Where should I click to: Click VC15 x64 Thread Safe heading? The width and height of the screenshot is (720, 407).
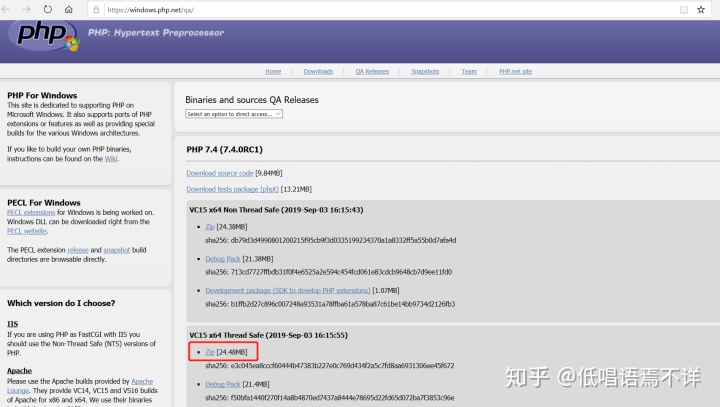click(268, 335)
